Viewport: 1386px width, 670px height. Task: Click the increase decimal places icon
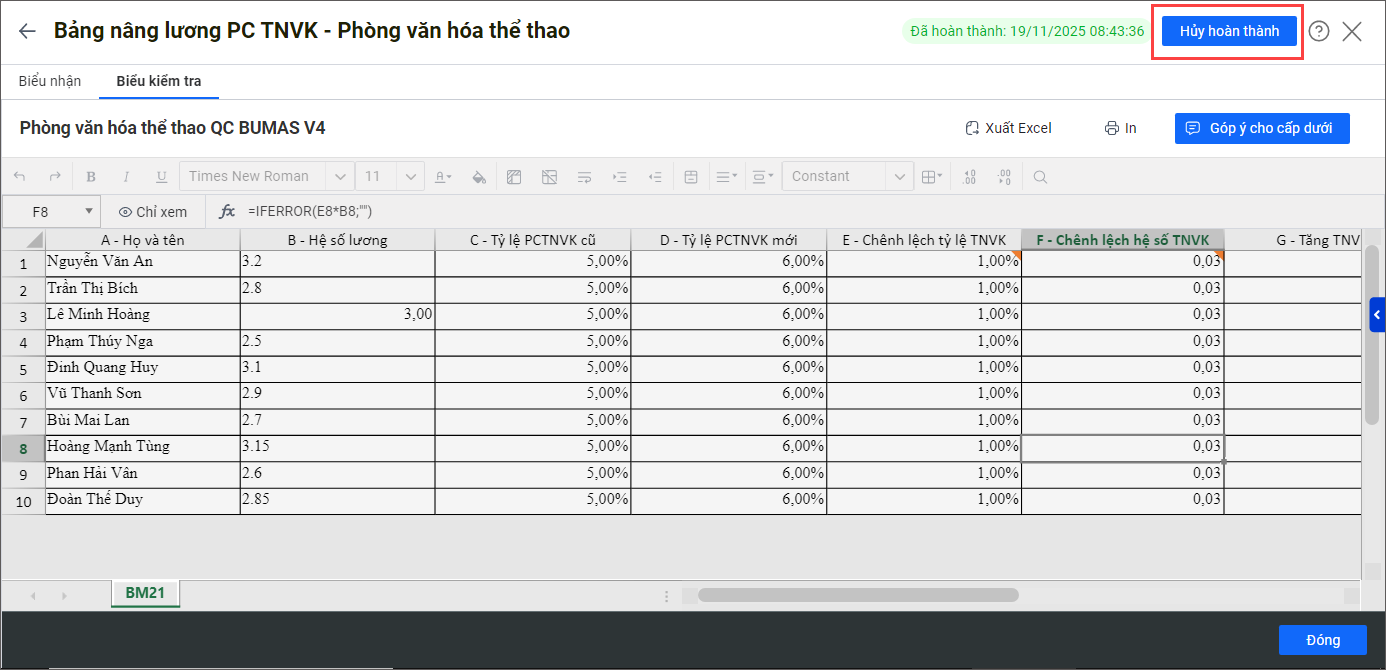[x=969, y=177]
